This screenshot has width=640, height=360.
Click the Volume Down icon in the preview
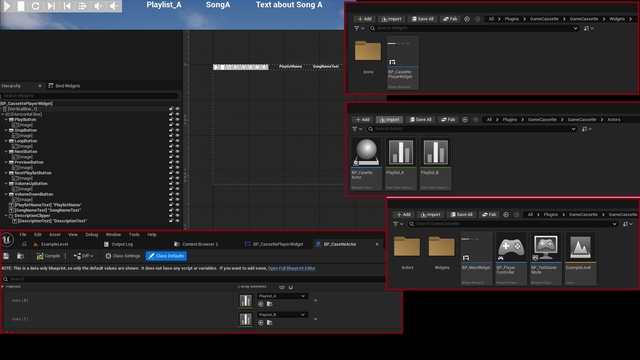click(114, 6)
